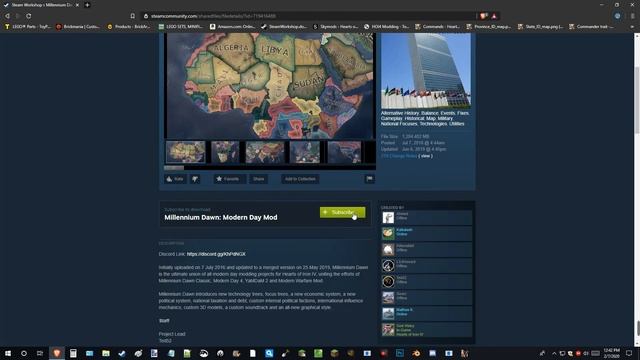Show hidden system tray icons
This screenshot has height=360, width=640.
(554, 353)
